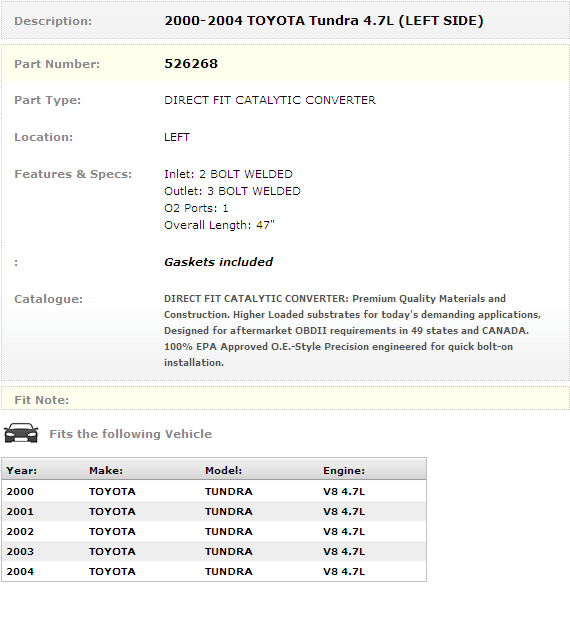Click the catalogue paragraph starting DIRECT FIT CATALYTIC CONVERTER: Premium
The image size is (570, 624).
tap(353, 331)
